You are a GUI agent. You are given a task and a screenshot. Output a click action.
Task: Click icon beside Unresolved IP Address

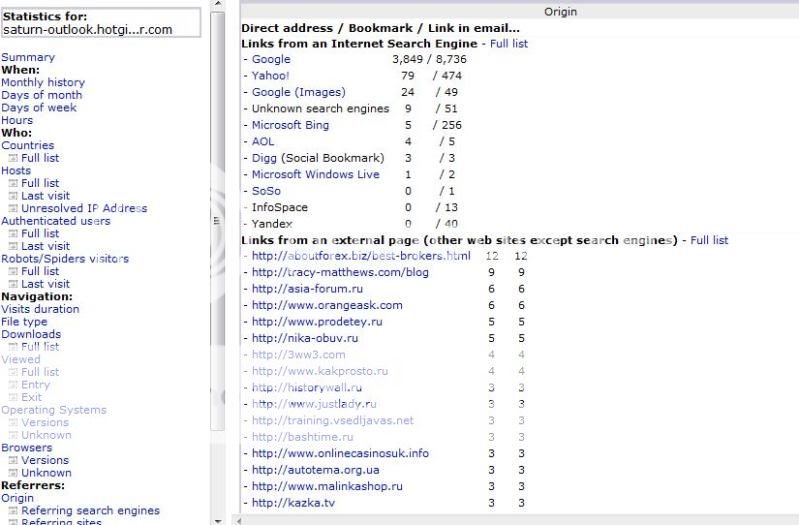[13, 208]
